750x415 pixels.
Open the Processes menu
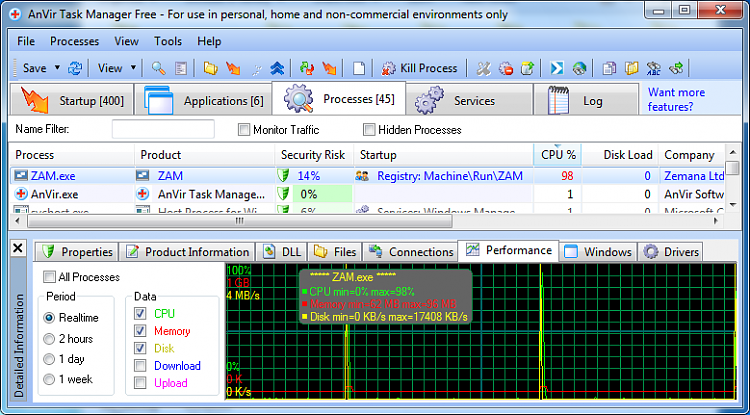click(x=75, y=41)
